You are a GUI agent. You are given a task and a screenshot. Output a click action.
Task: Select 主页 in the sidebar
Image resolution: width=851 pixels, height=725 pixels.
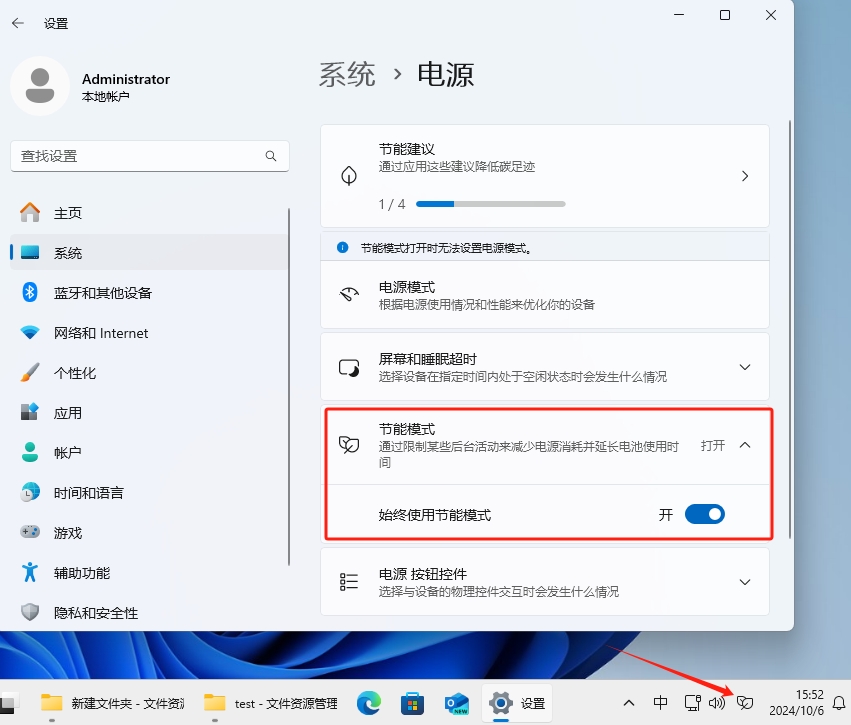(x=149, y=212)
